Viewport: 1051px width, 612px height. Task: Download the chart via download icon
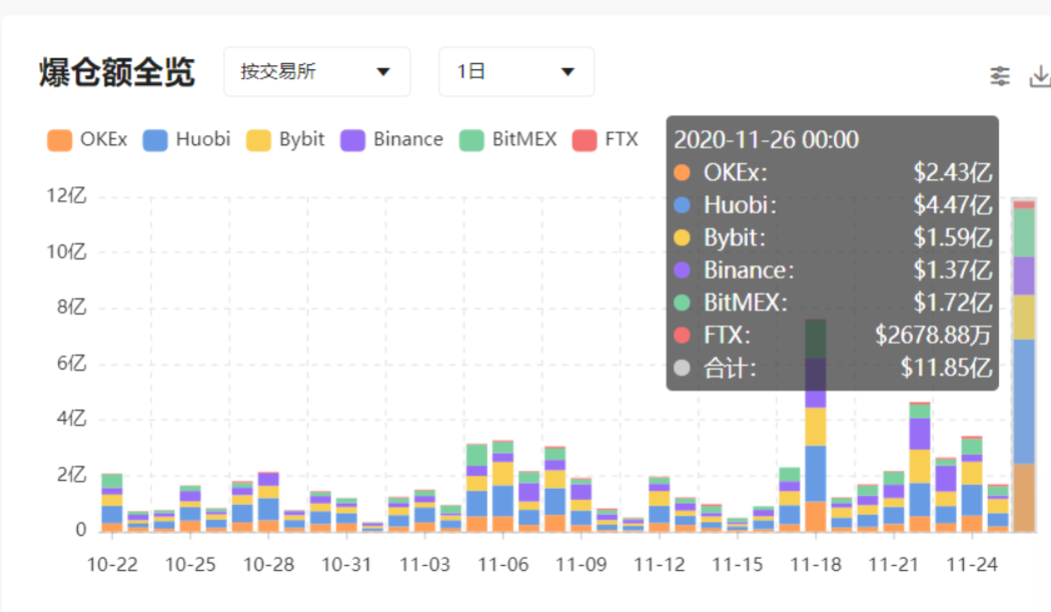[1040, 76]
